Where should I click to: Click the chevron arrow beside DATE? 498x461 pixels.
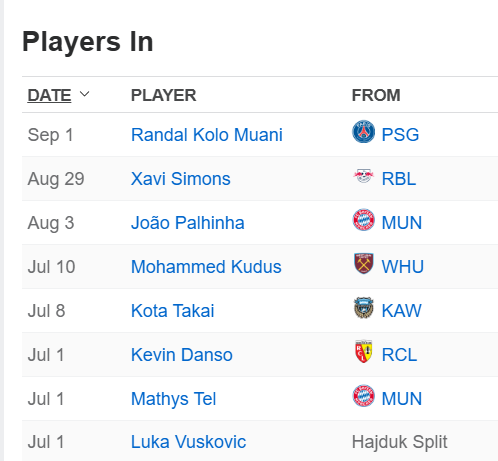coord(85,94)
